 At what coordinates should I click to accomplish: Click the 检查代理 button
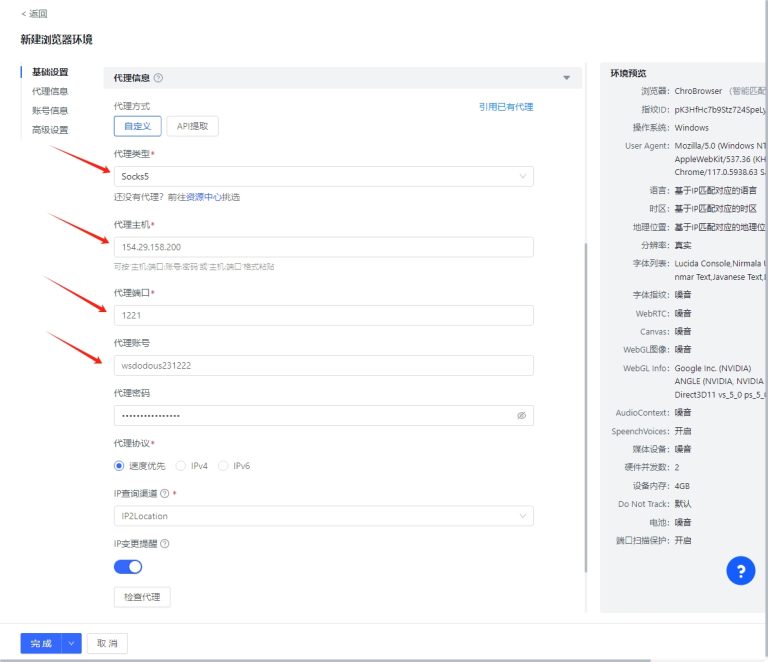point(142,597)
